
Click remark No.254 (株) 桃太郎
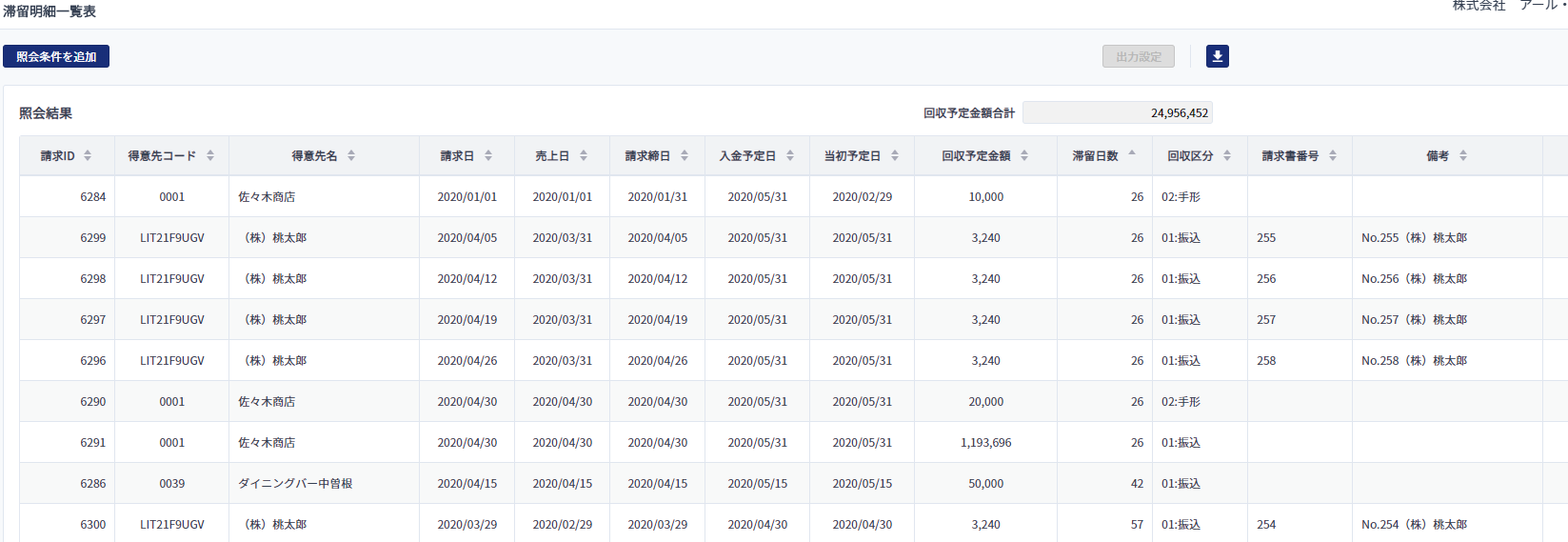tap(1414, 524)
